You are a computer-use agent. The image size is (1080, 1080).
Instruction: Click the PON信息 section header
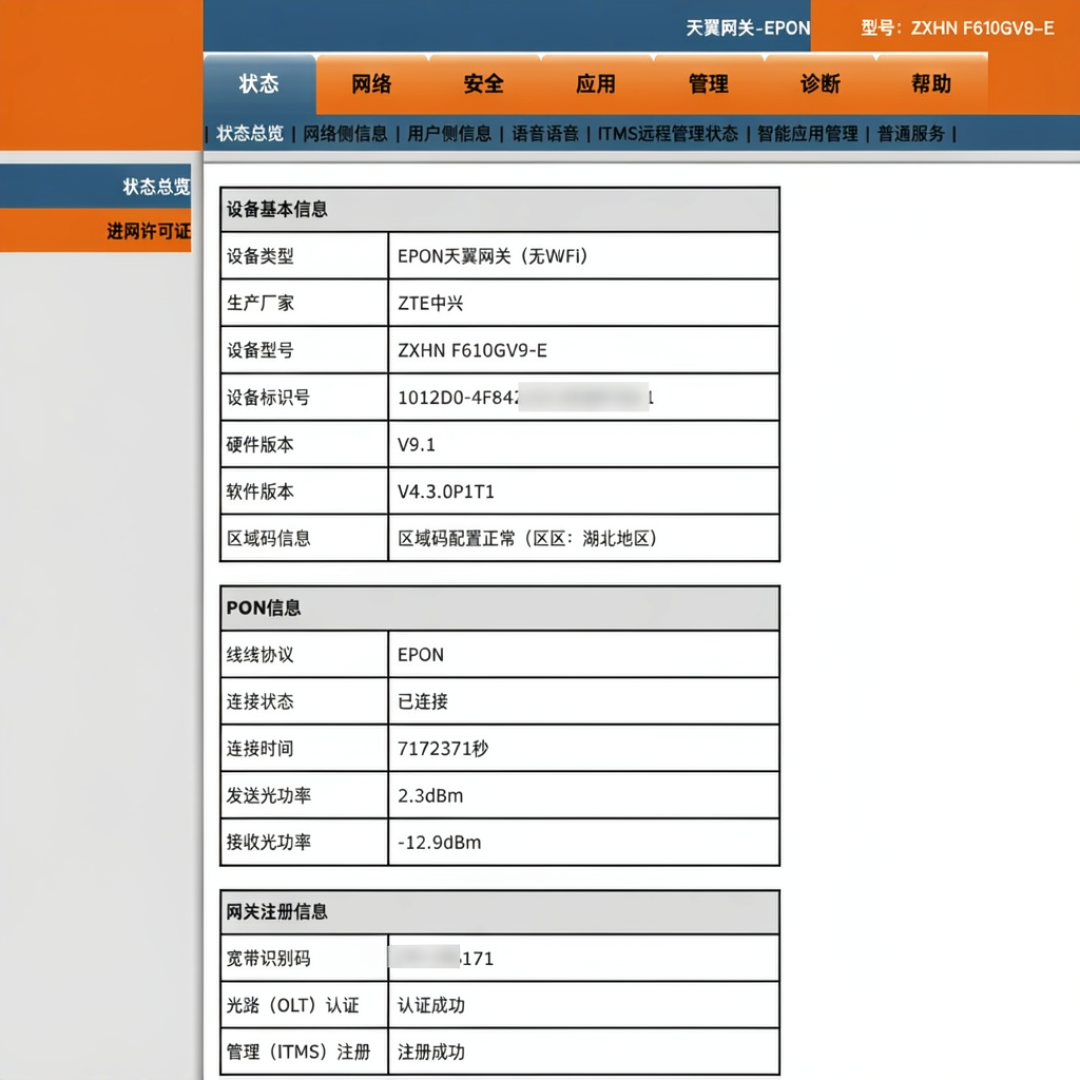coord(499,608)
